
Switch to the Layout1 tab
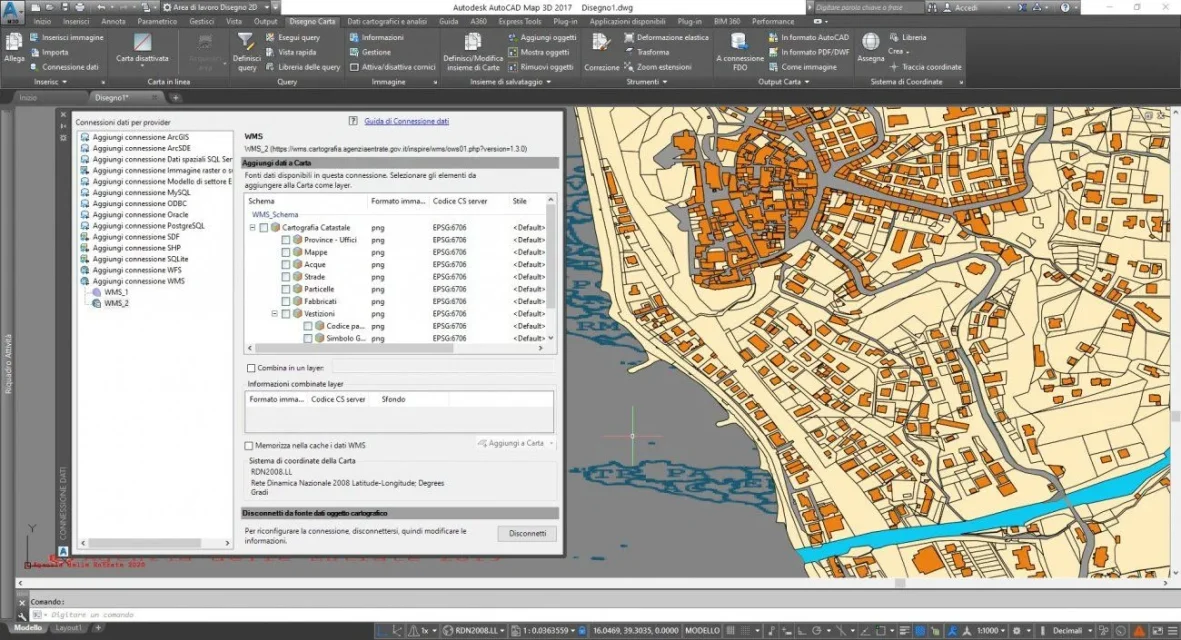(69, 628)
